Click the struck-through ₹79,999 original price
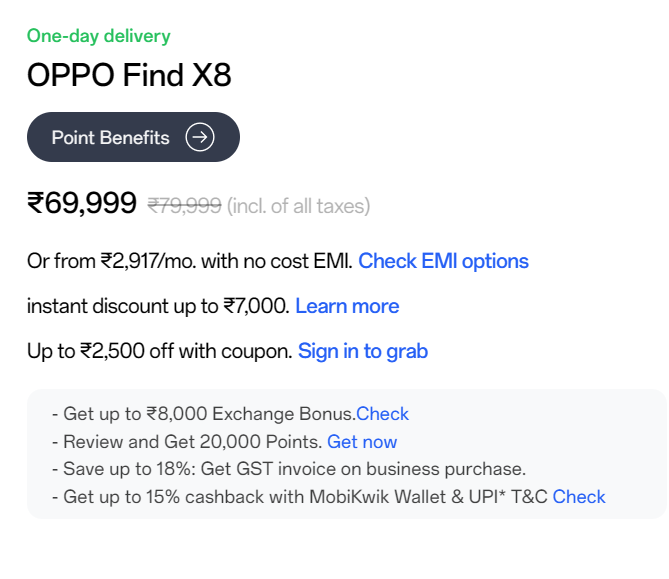Screen dimensions: 669x579 pos(184,206)
